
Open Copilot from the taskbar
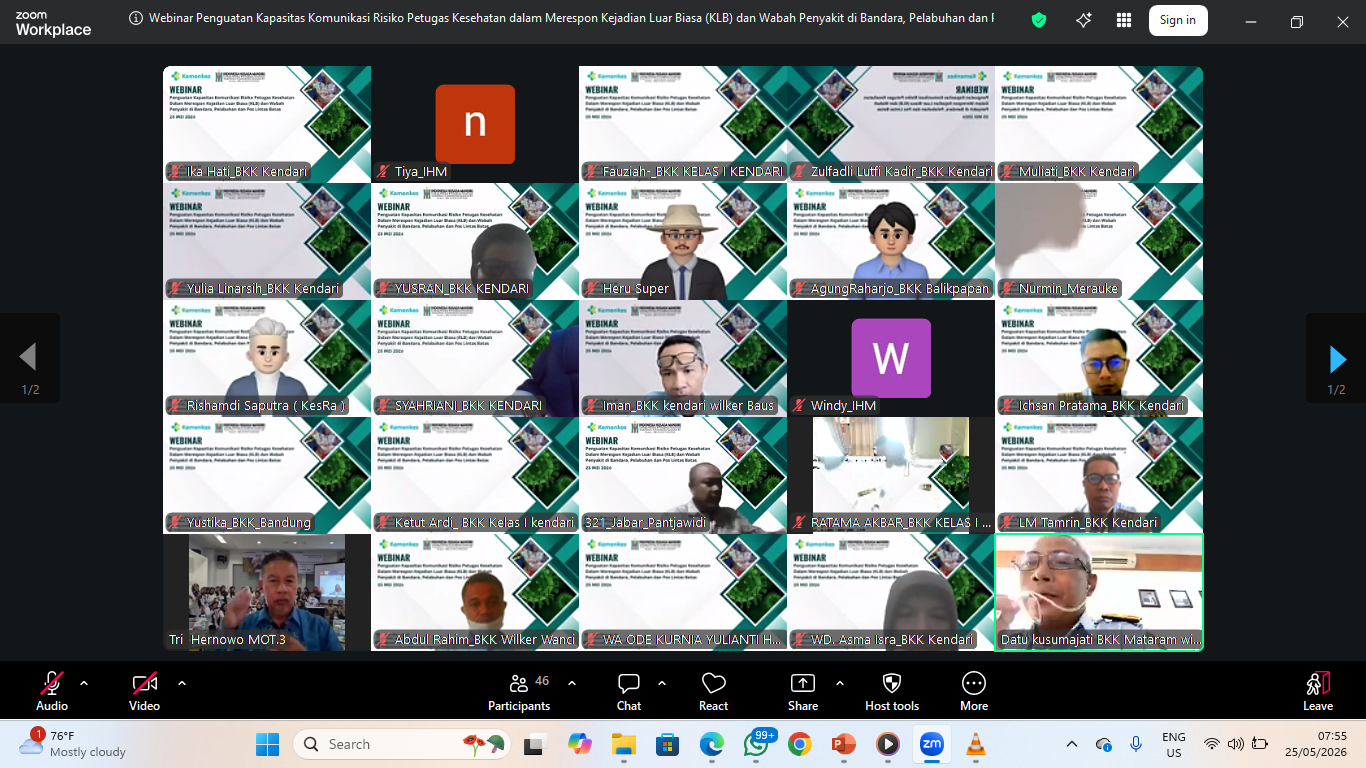(579, 744)
